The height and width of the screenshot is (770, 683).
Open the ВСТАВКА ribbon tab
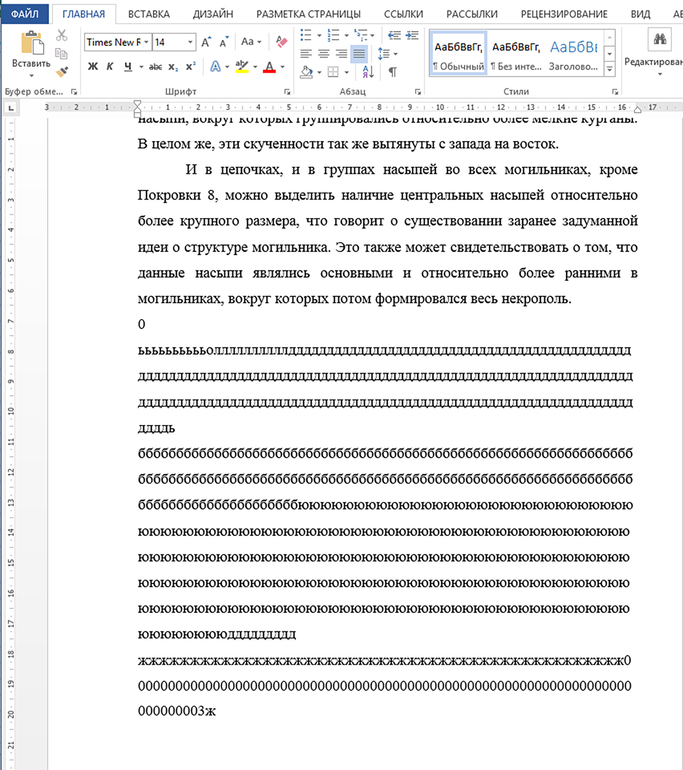148,14
